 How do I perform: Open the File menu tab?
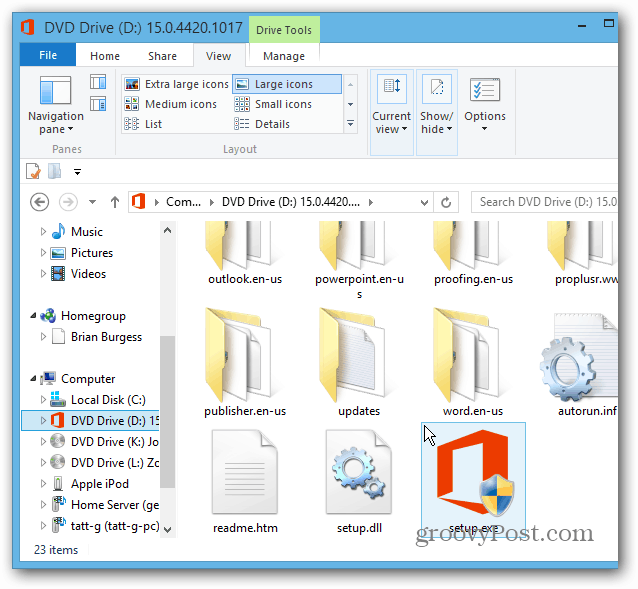pos(48,55)
